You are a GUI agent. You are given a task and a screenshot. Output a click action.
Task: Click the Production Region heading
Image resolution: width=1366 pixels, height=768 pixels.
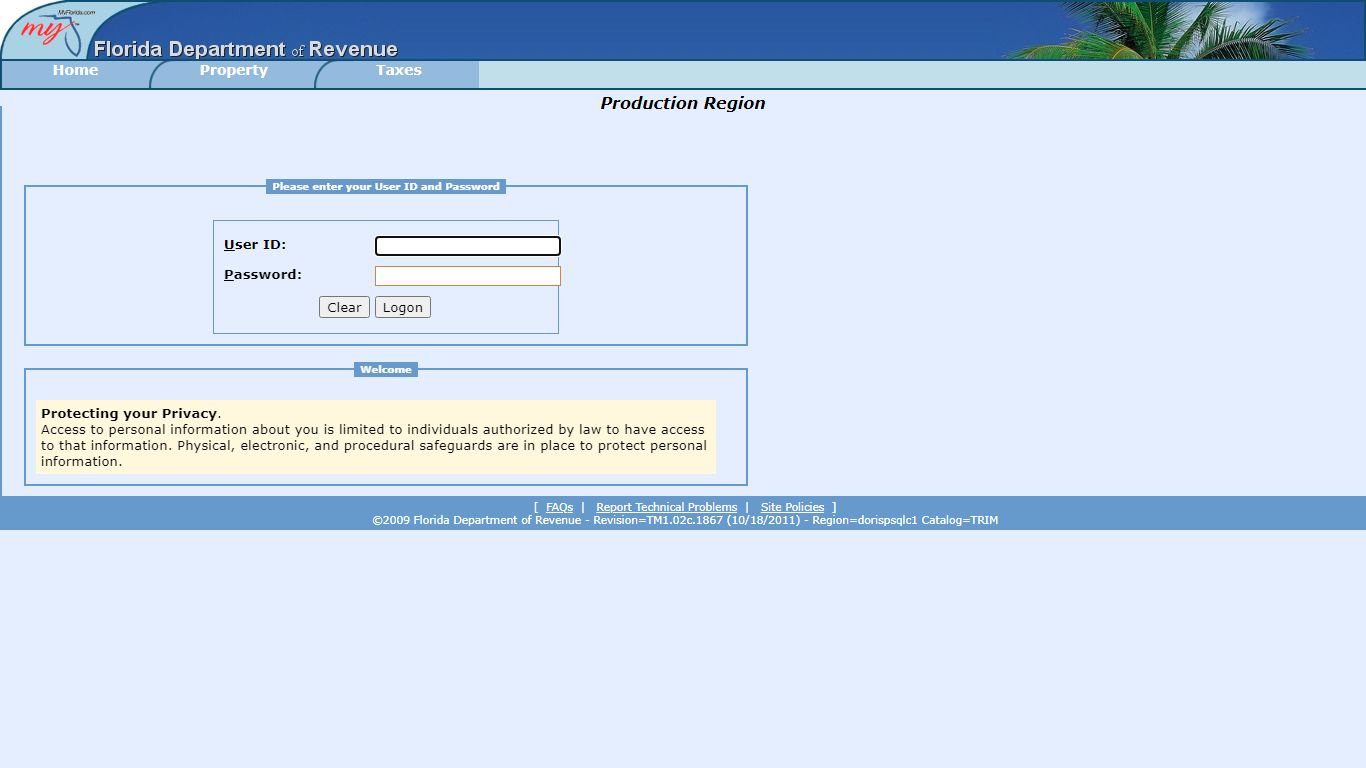[x=683, y=103]
